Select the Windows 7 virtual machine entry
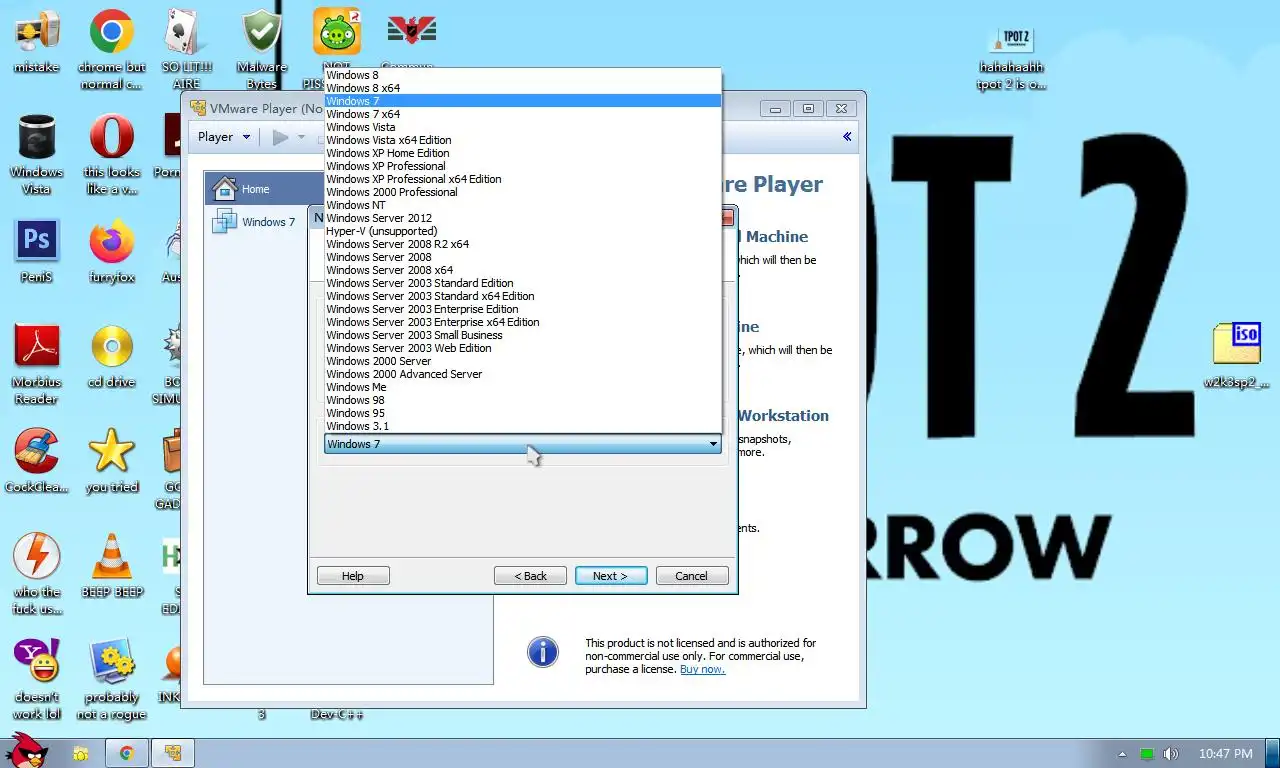This screenshot has width=1280, height=768. click(254, 222)
